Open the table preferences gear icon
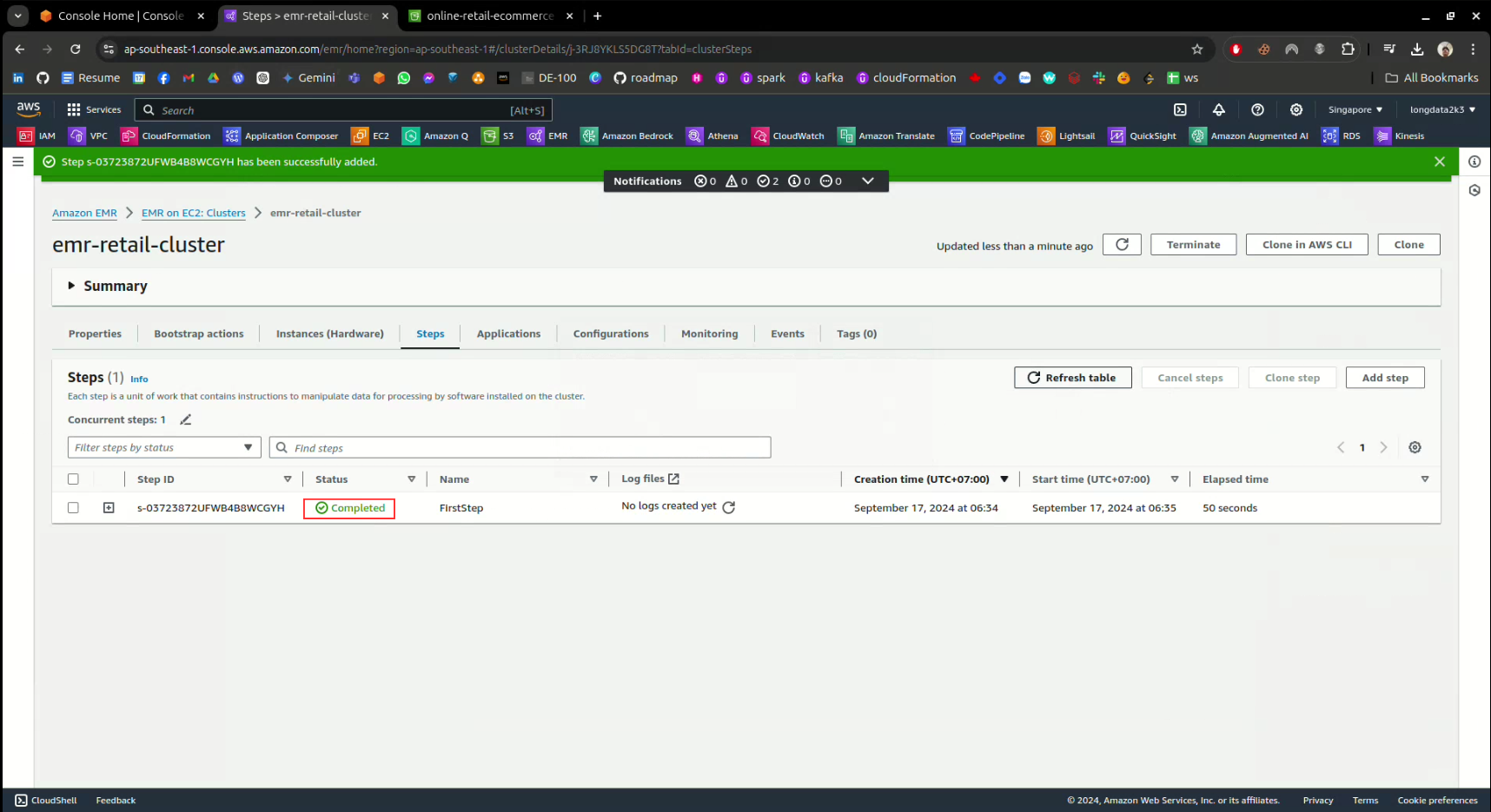The width and height of the screenshot is (1491, 812). point(1415,447)
